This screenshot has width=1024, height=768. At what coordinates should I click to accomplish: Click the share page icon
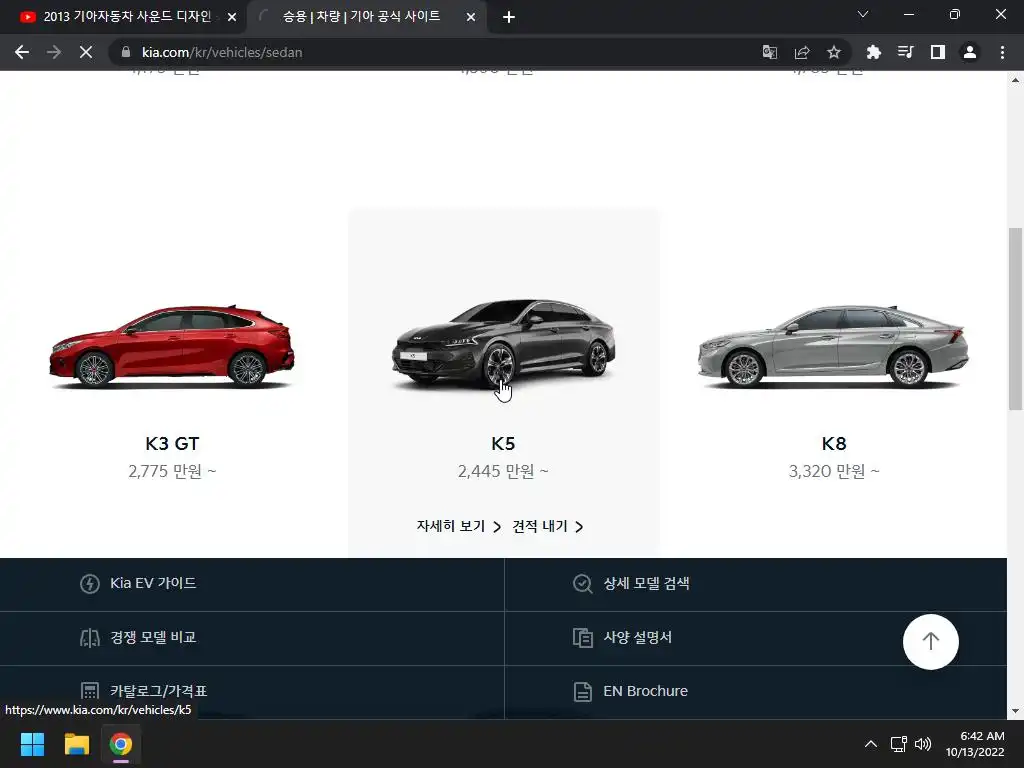[802, 52]
